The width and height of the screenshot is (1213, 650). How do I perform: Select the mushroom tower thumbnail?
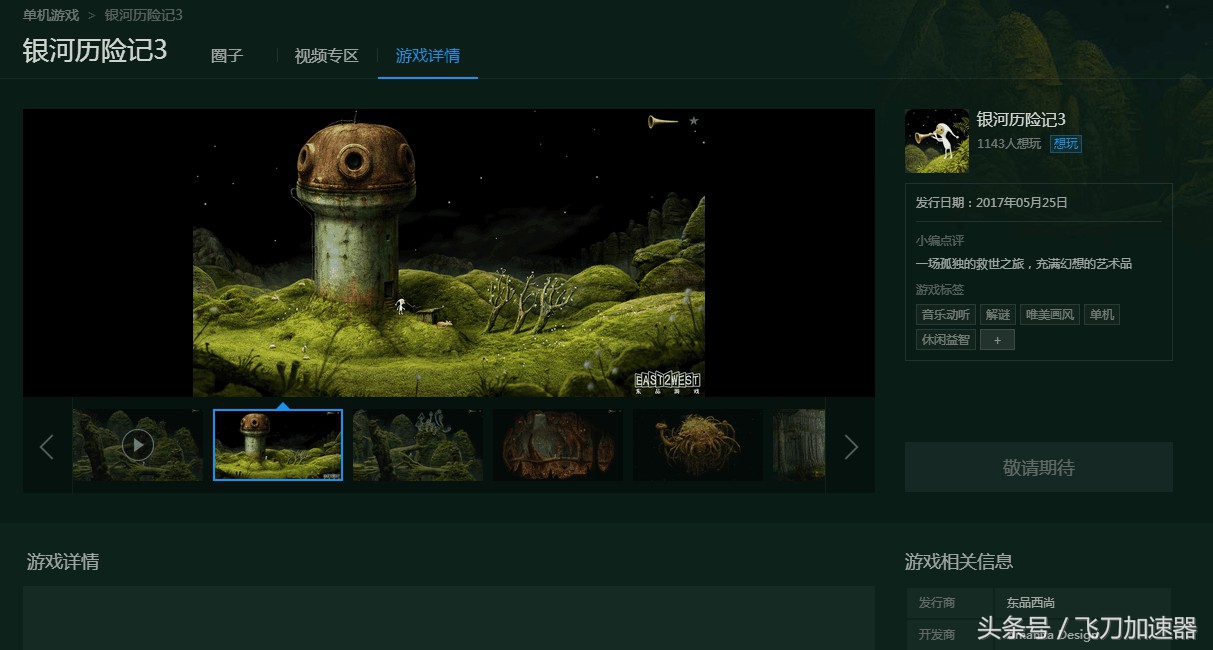[x=278, y=445]
